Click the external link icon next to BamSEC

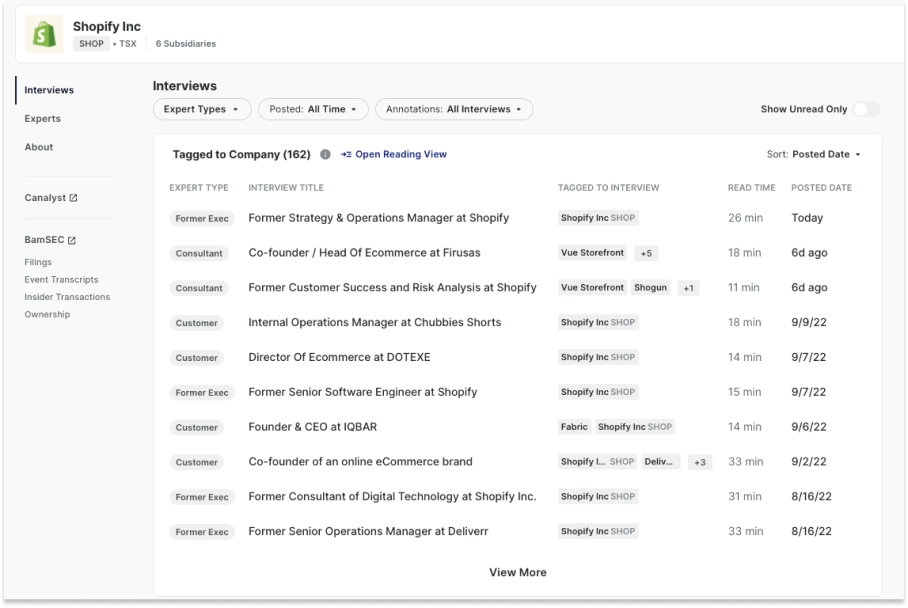click(72, 240)
